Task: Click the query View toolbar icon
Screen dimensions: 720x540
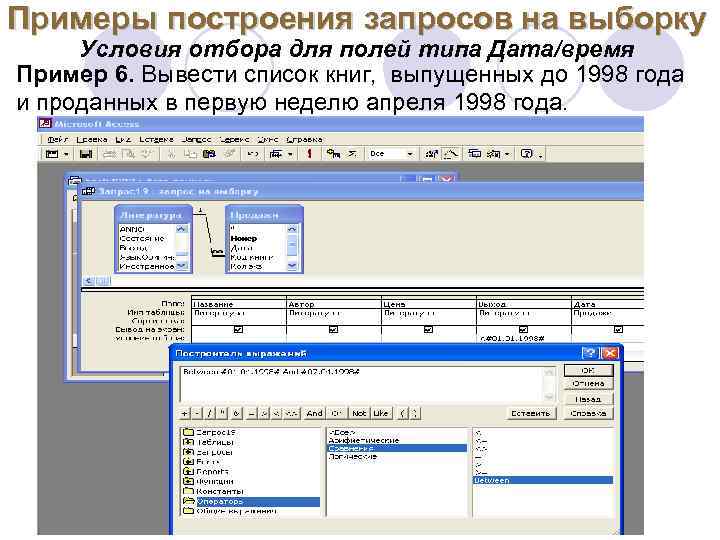Action: click(52, 154)
